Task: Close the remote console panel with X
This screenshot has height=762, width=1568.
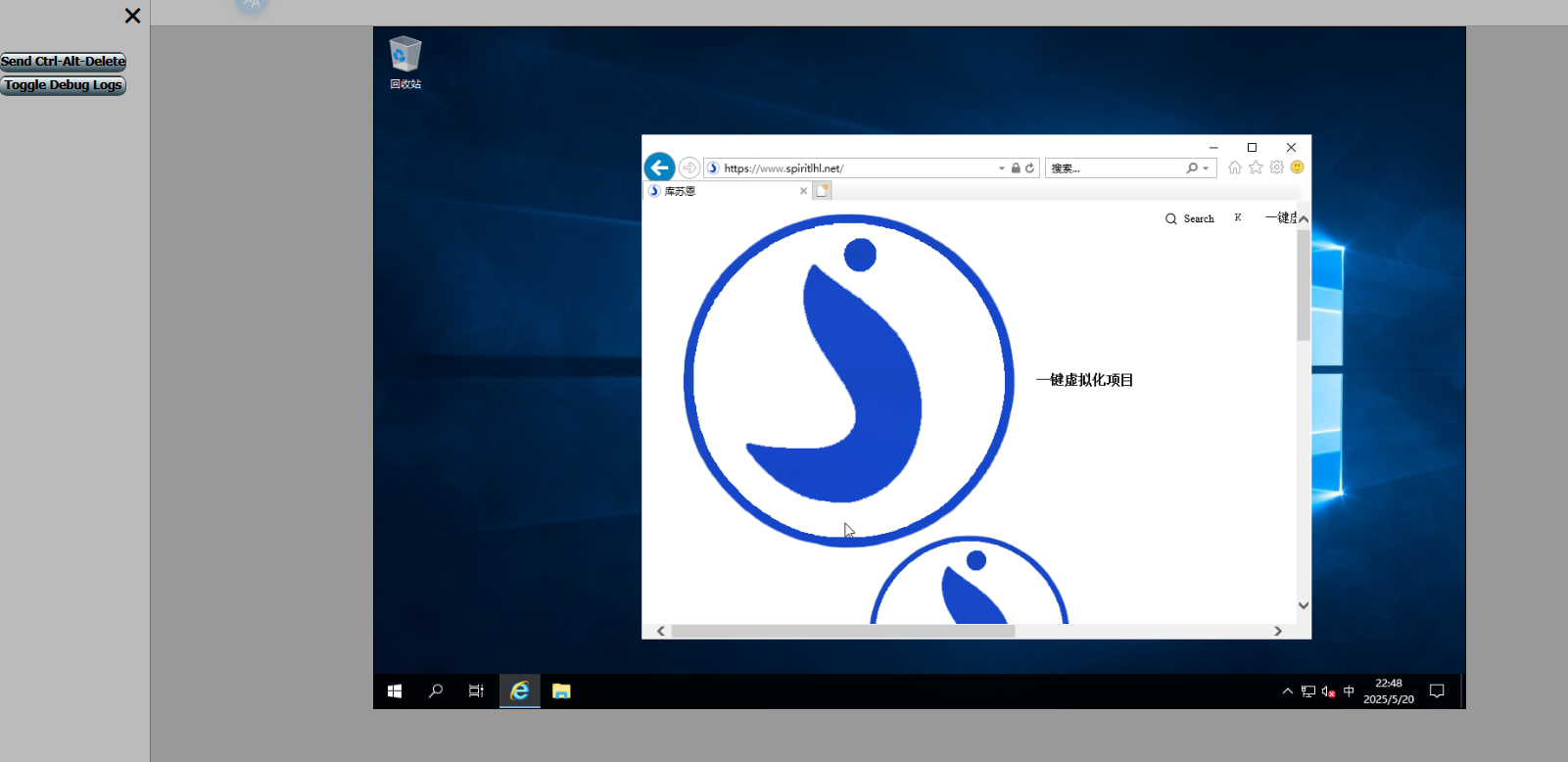Action: (x=132, y=16)
